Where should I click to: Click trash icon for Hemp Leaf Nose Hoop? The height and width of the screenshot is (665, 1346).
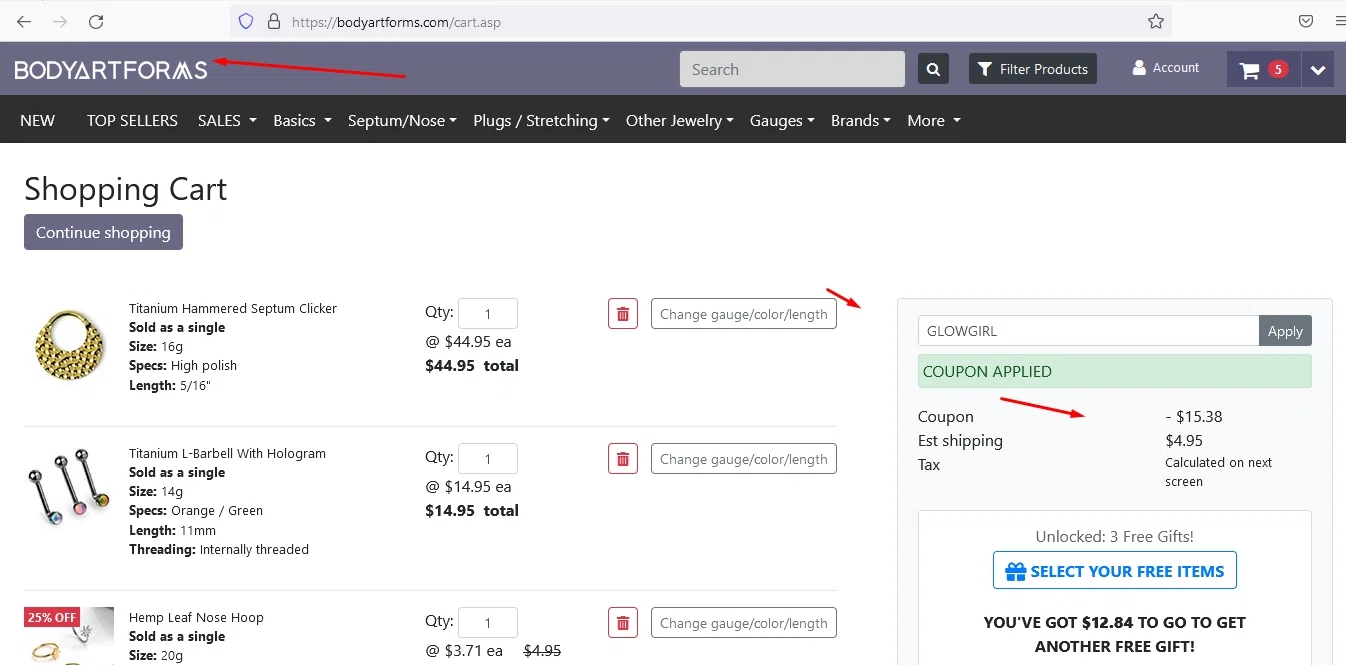point(623,623)
